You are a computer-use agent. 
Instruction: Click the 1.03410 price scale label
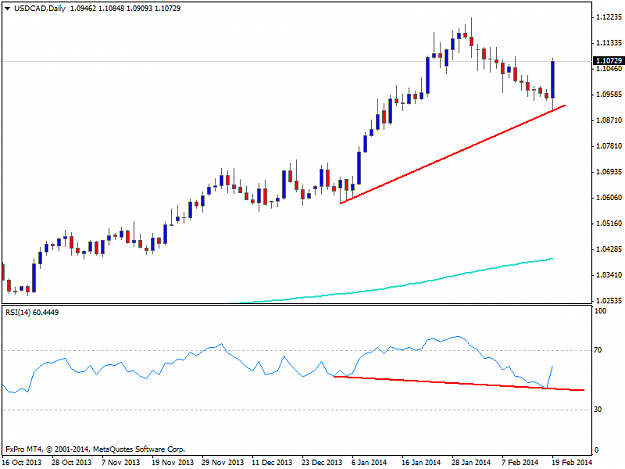(609, 275)
